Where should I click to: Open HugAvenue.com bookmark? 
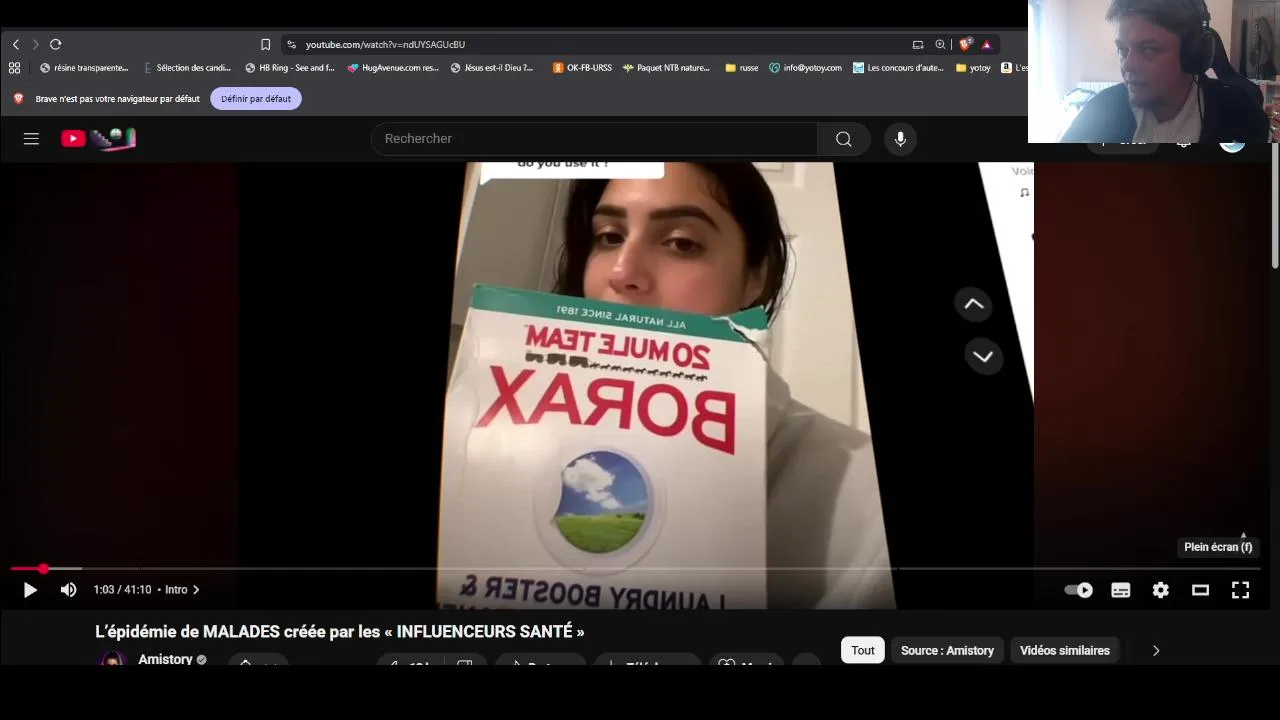tap(393, 68)
